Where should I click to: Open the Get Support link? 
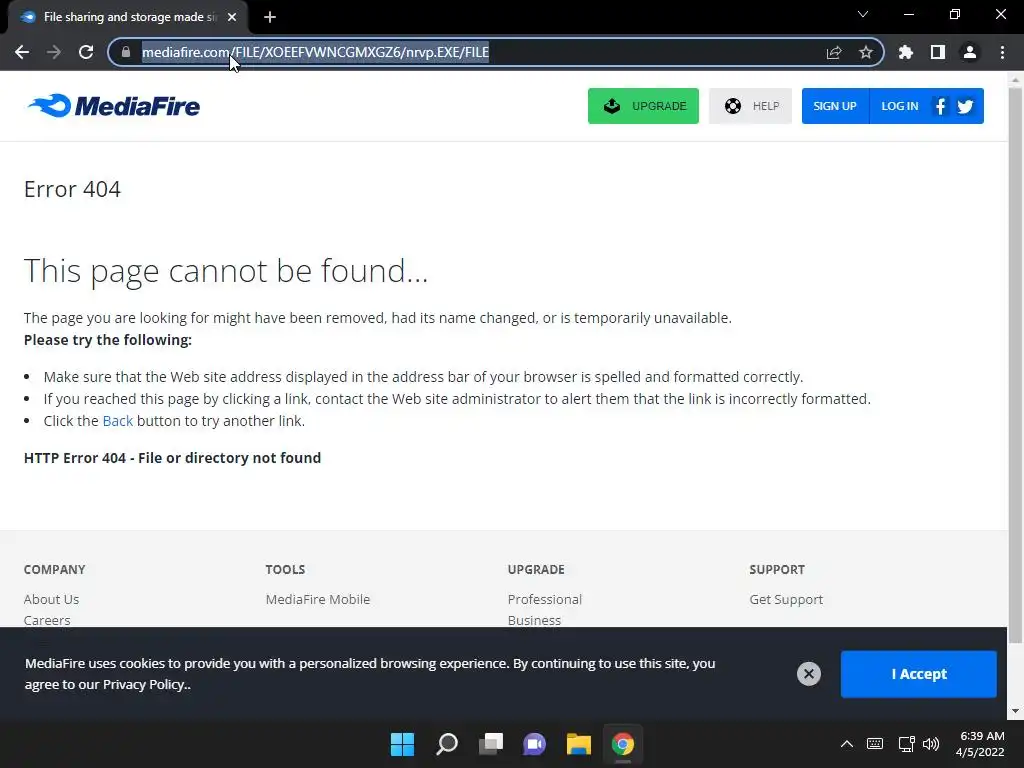pyautogui.click(x=786, y=600)
